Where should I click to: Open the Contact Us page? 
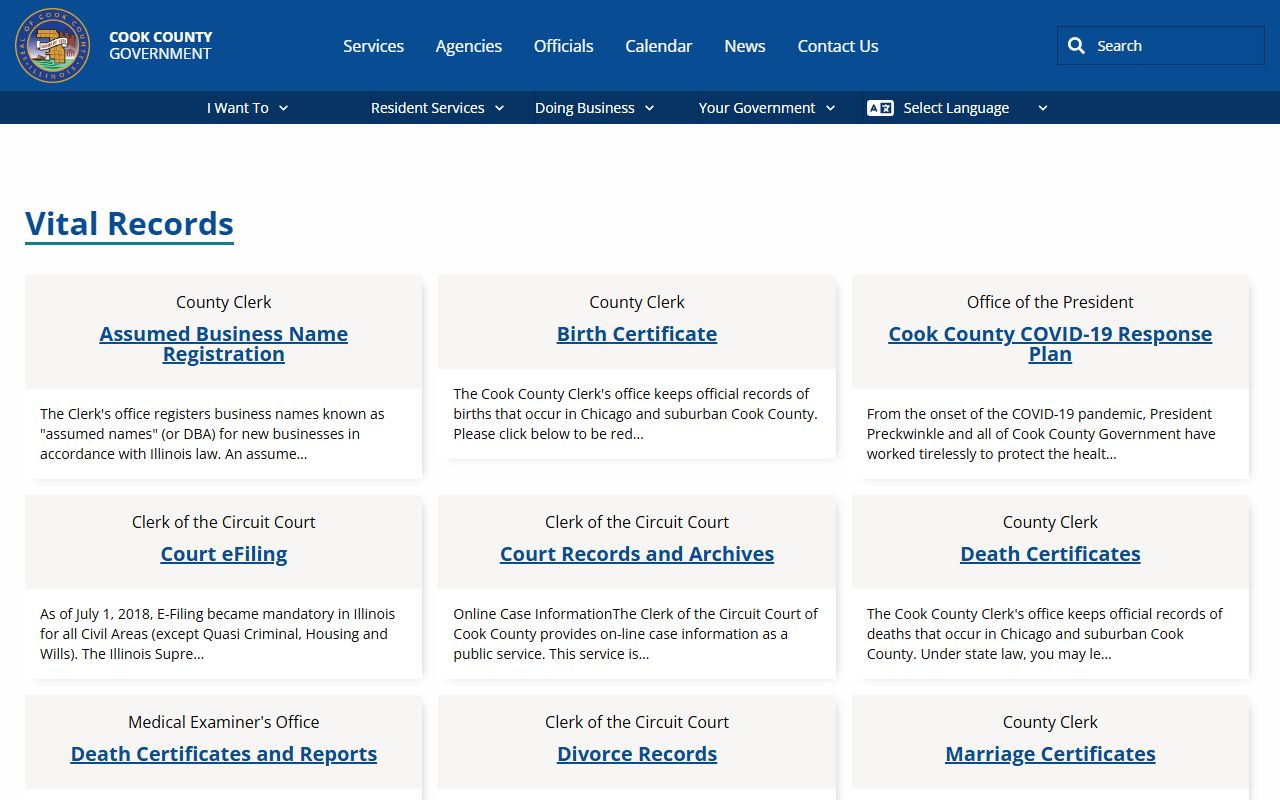tap(838, 46)
